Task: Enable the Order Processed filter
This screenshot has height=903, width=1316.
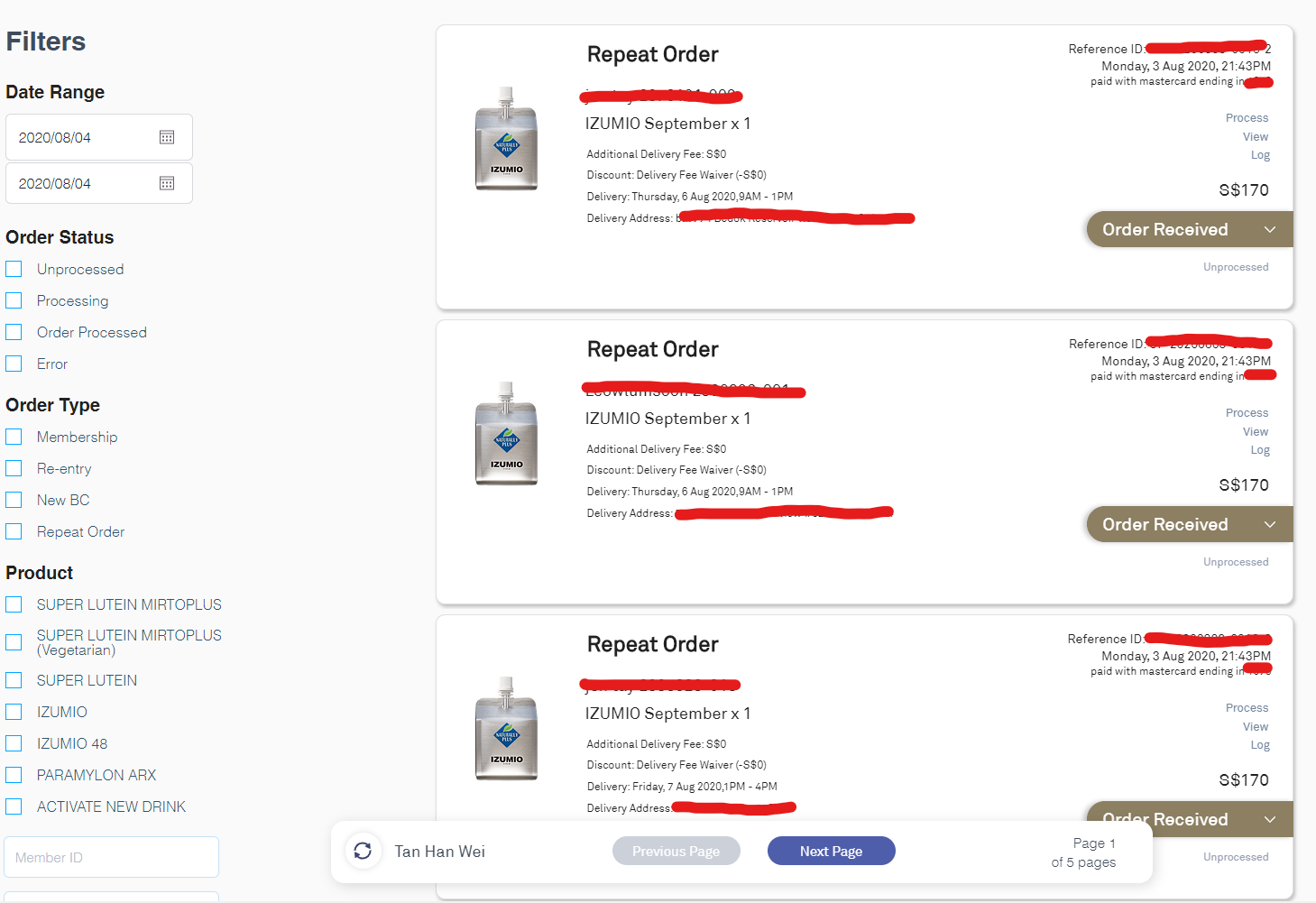Action: pyautogui.click(x=14, y=331)
